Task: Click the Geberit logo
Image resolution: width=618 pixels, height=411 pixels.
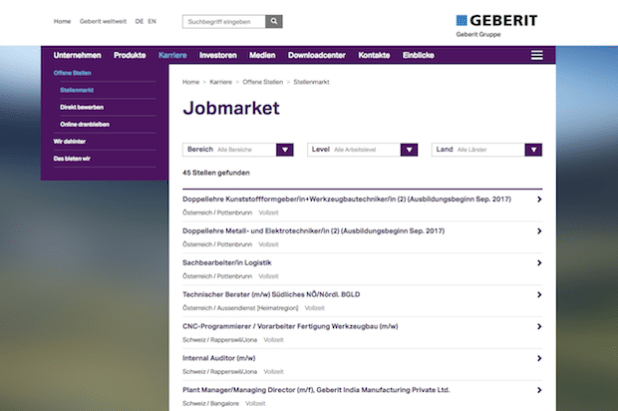Action: coord(483,20)
